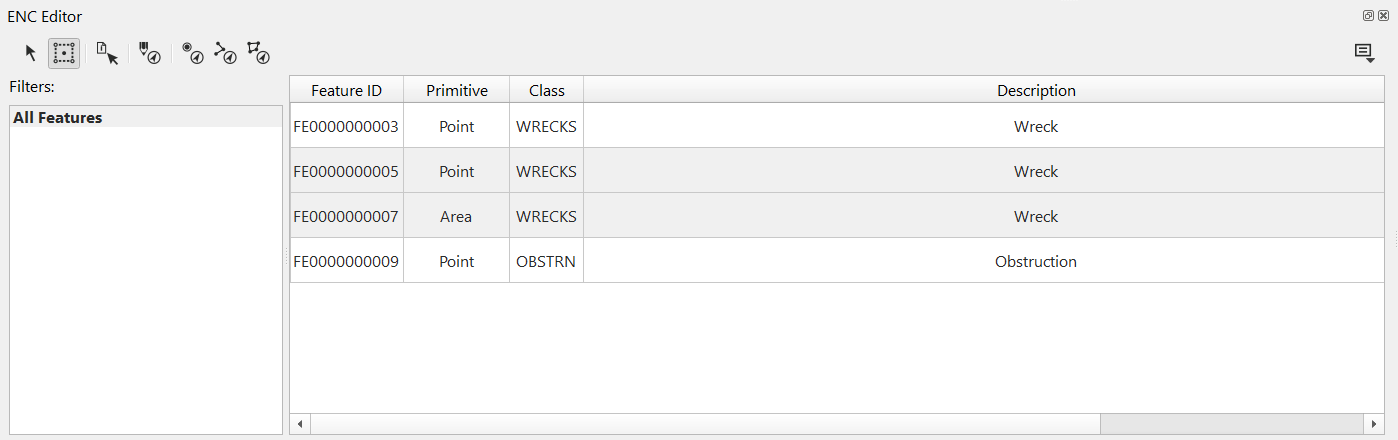Viewport: 1398px width, 440px height.
Task: Sort by the Primitive column header
Action: [x=456, y=90]
